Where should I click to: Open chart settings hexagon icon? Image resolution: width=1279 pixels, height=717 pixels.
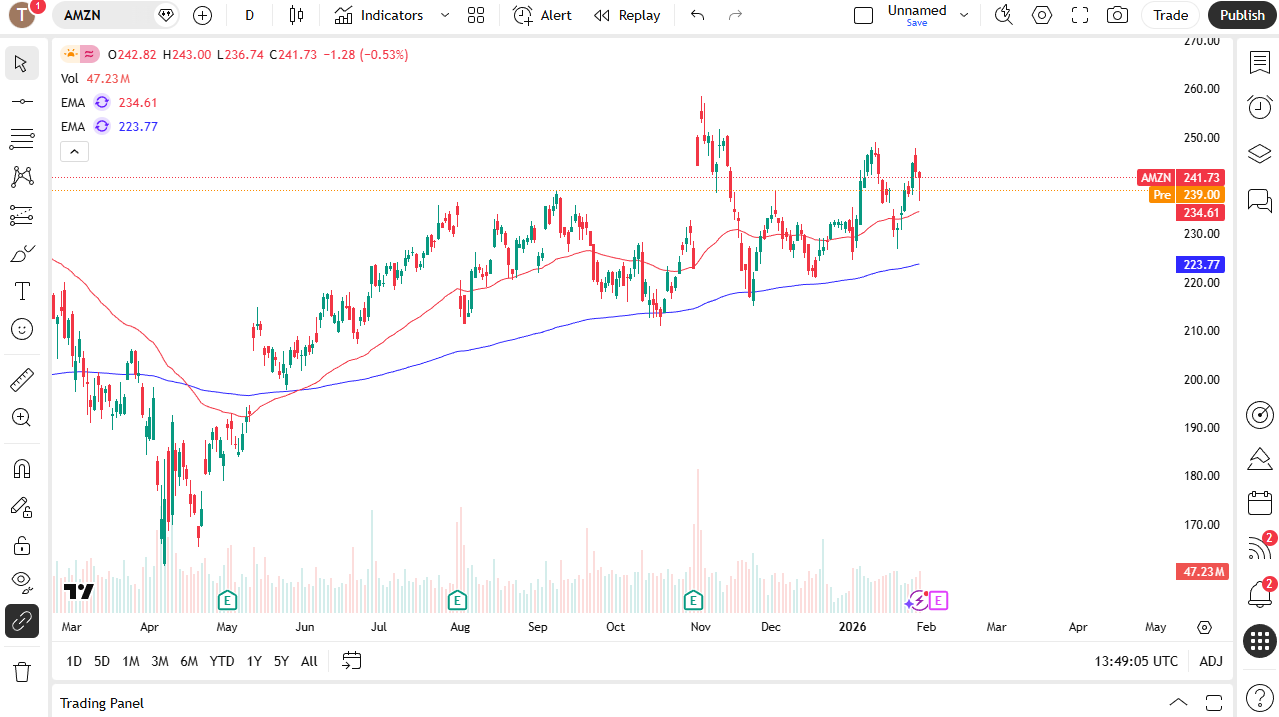1042,15
